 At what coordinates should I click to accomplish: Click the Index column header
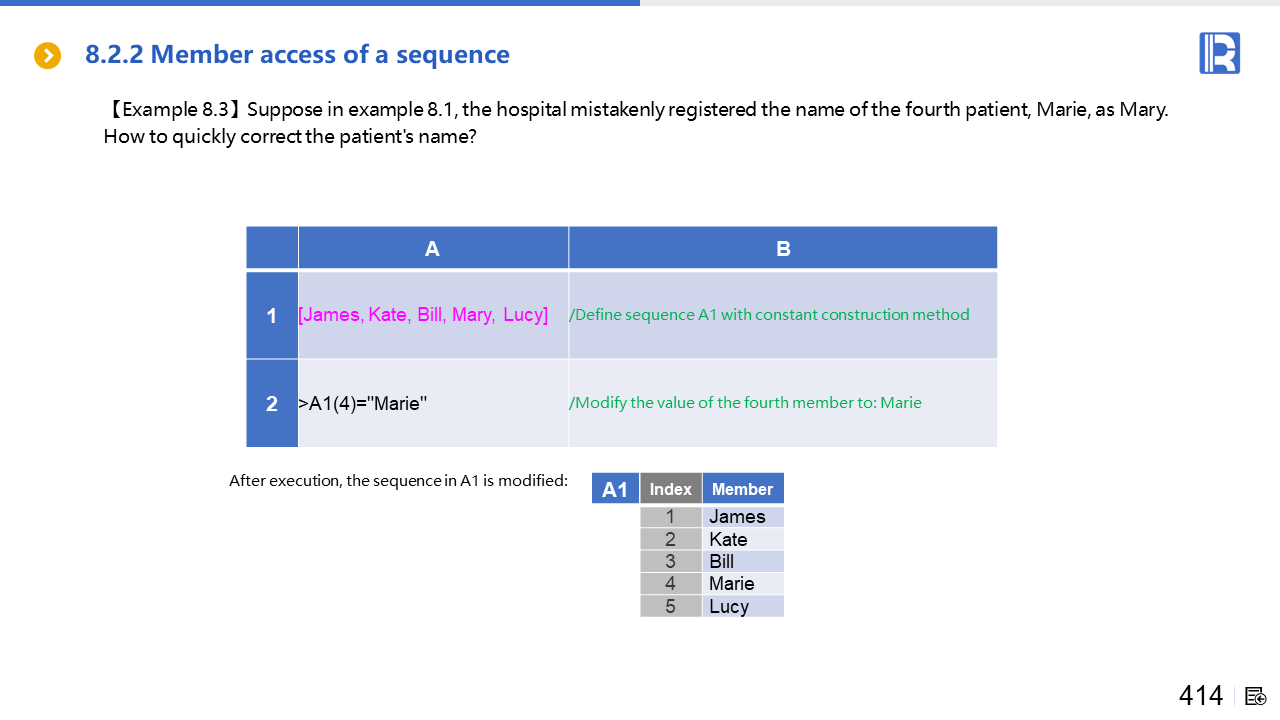tap(670, 489)
